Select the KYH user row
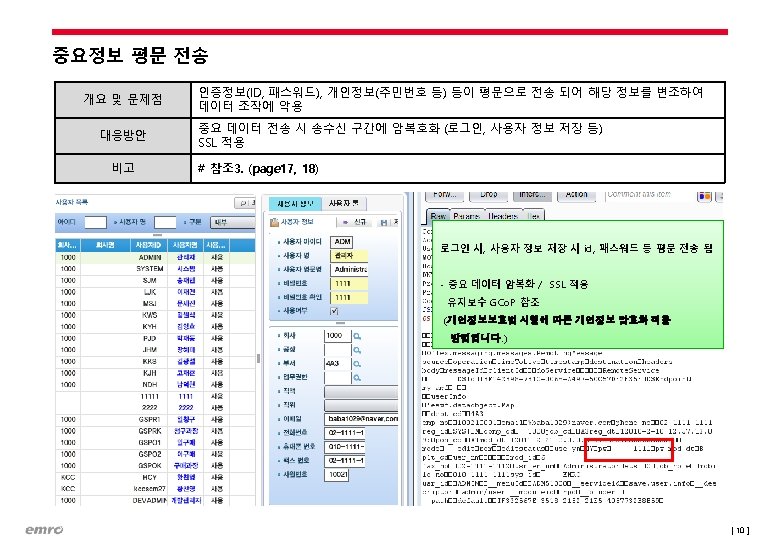 click(155, 327)
